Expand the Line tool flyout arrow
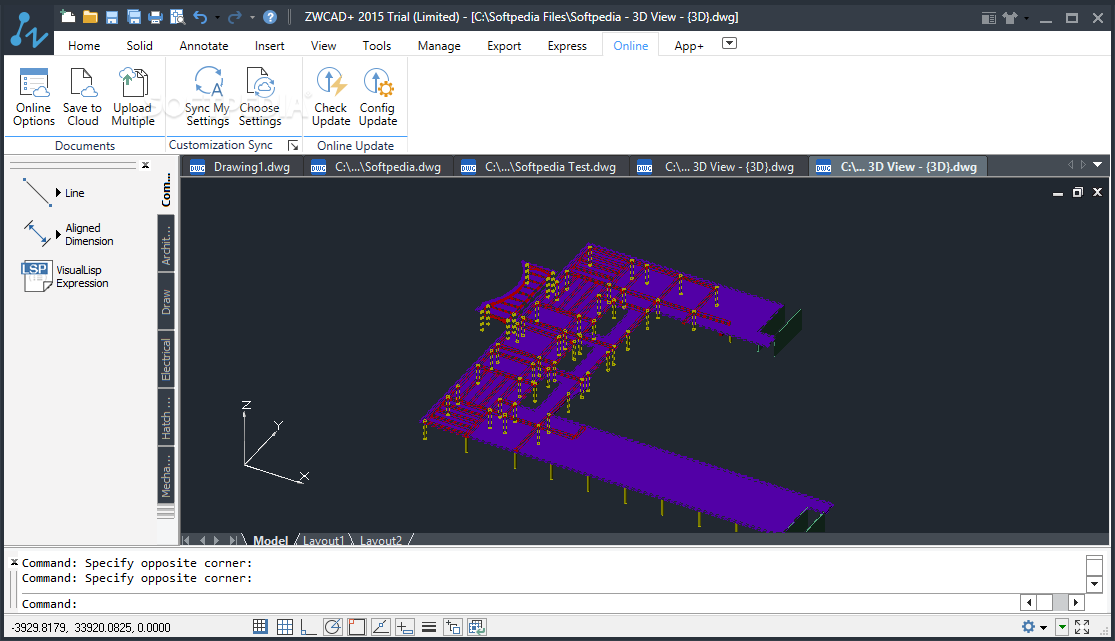 58,193
